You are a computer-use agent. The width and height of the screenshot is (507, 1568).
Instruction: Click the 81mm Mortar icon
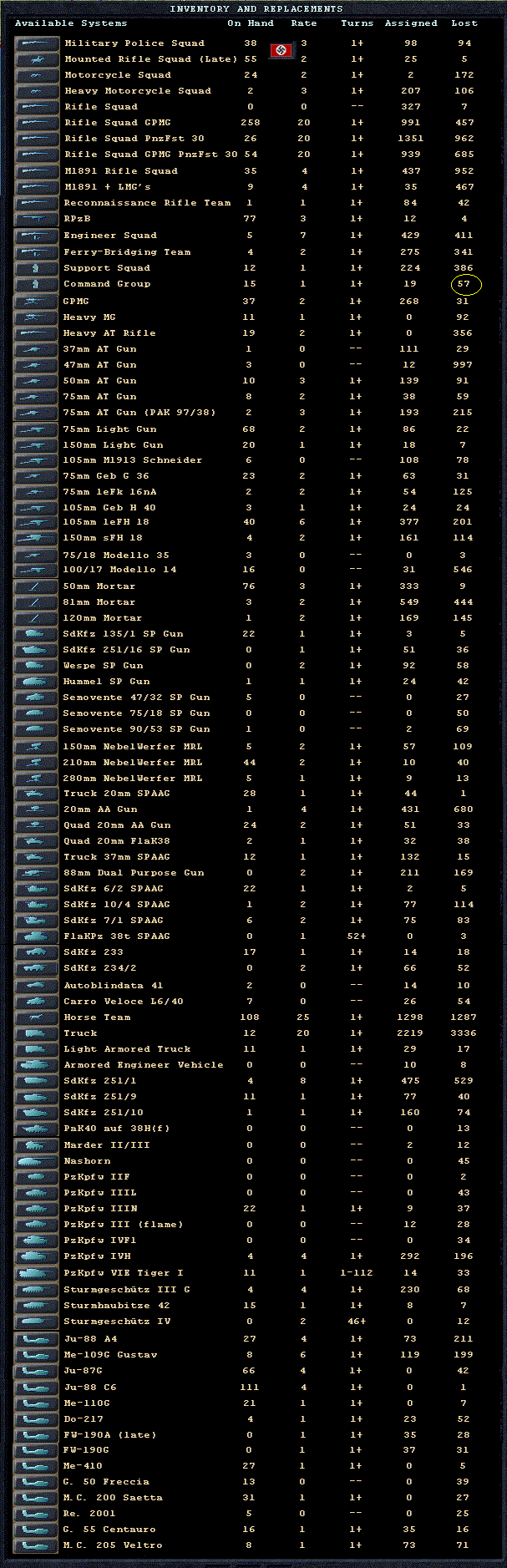coord(37,601)
